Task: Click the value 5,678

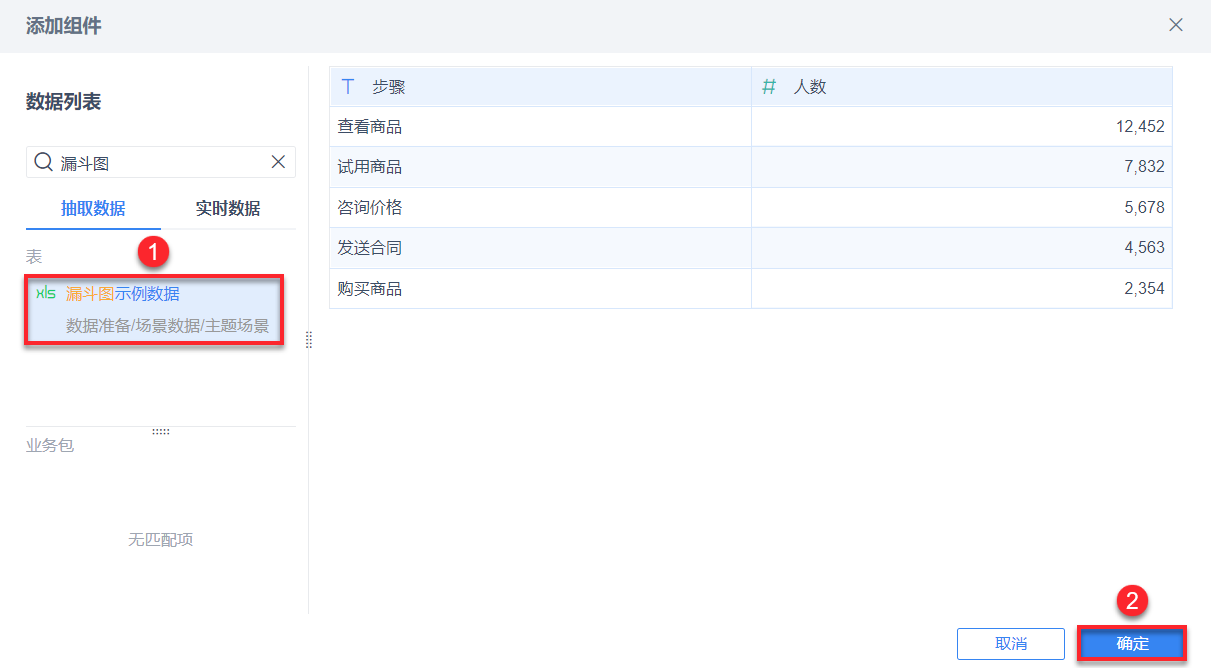Action: pos(1144,207)
